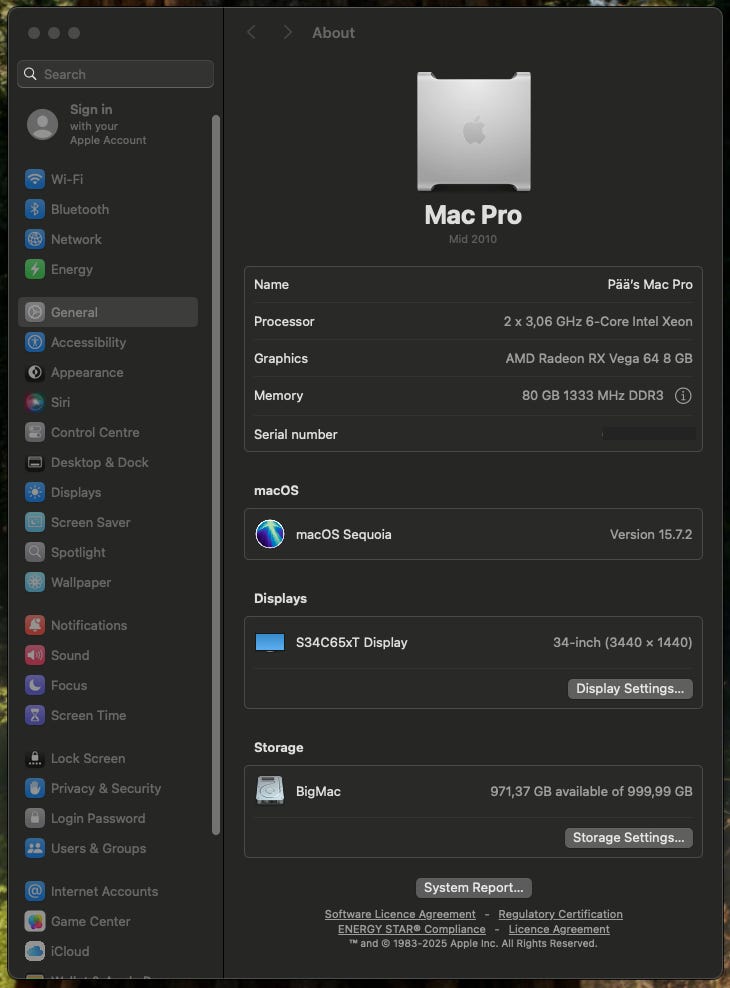Open Desktop & Dock icon
Image resolution: width=730 pixels, height=988 pixels.
point(35,462)
